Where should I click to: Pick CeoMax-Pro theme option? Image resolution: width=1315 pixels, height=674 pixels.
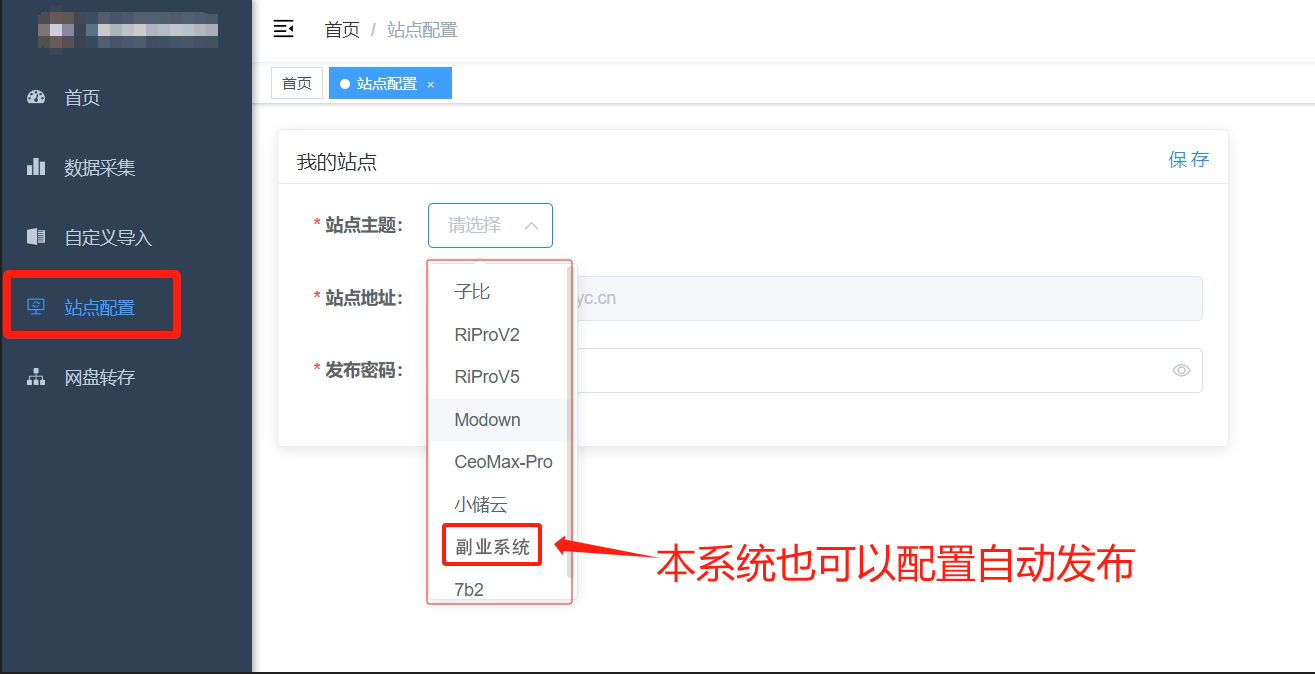point(503,462)
